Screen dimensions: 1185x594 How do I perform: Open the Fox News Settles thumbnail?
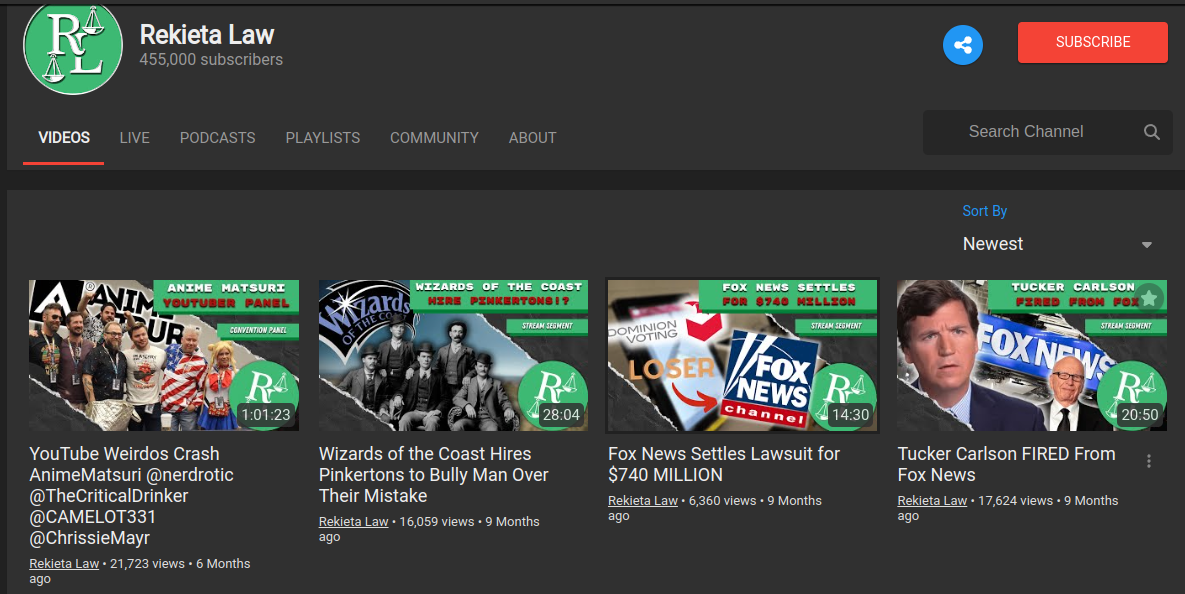(x=743, y=355)
